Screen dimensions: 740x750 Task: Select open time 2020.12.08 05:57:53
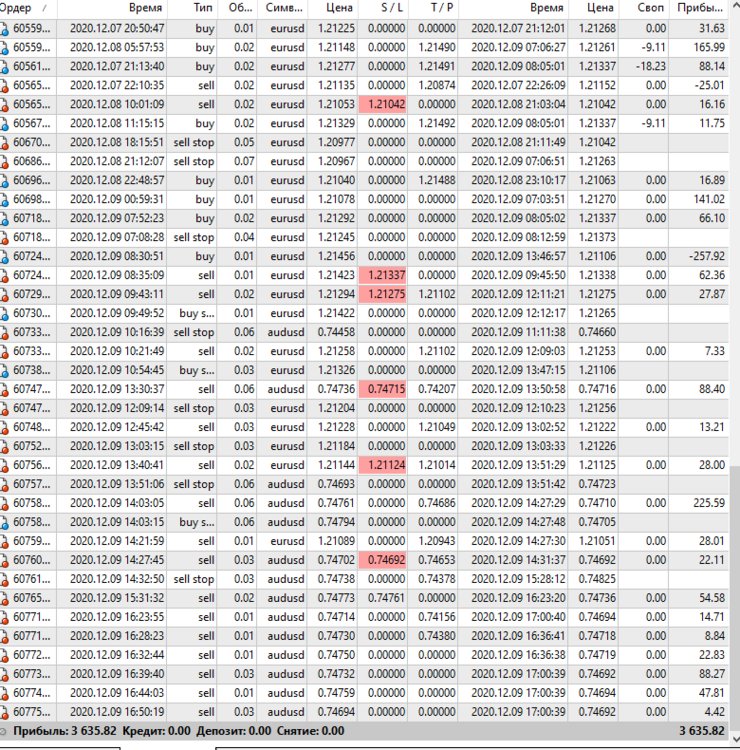117,47
